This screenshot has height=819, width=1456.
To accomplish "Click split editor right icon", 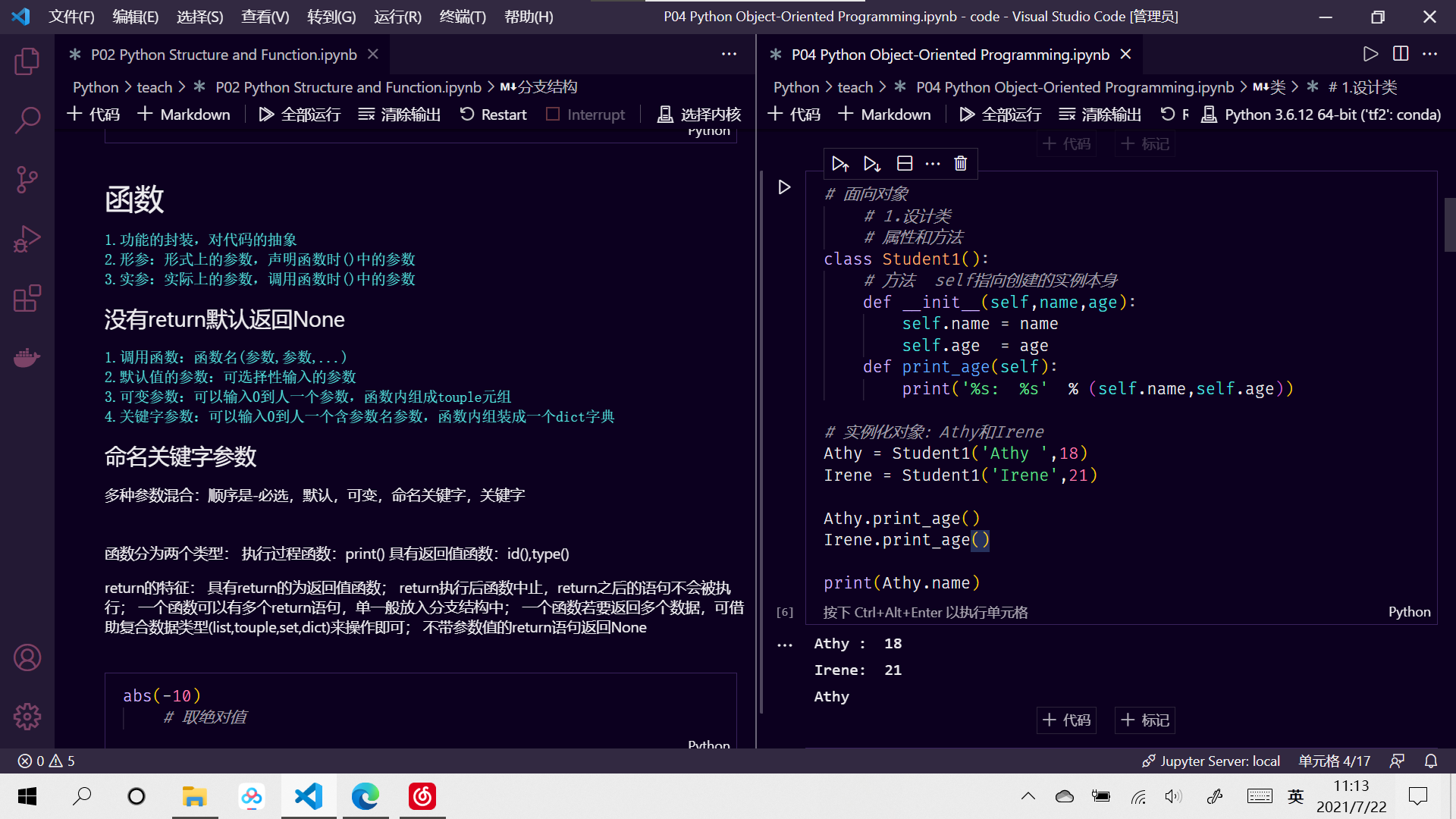I will pyautogui.click(x=1400, y=54).
